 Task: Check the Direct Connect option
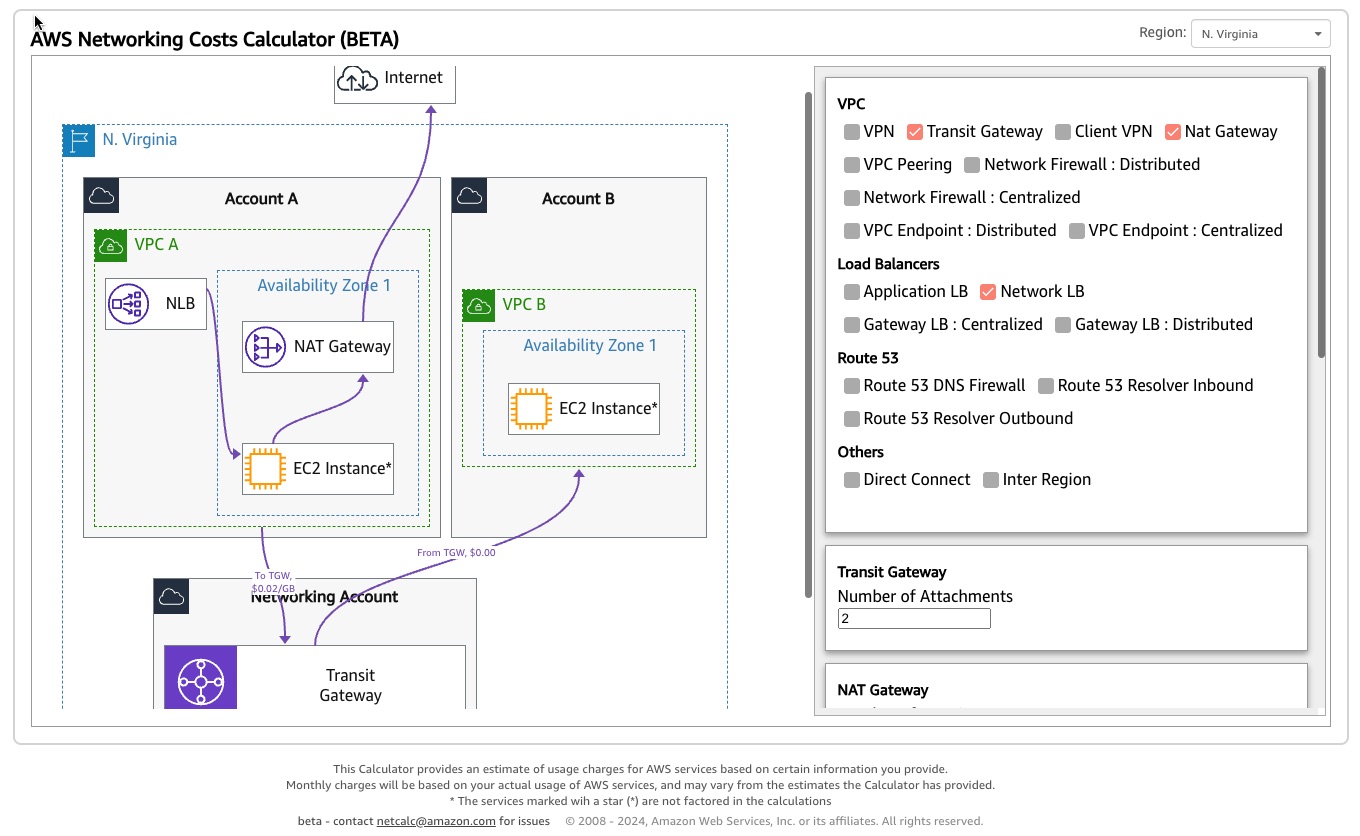pyautogui.click(x=852, y=480)
